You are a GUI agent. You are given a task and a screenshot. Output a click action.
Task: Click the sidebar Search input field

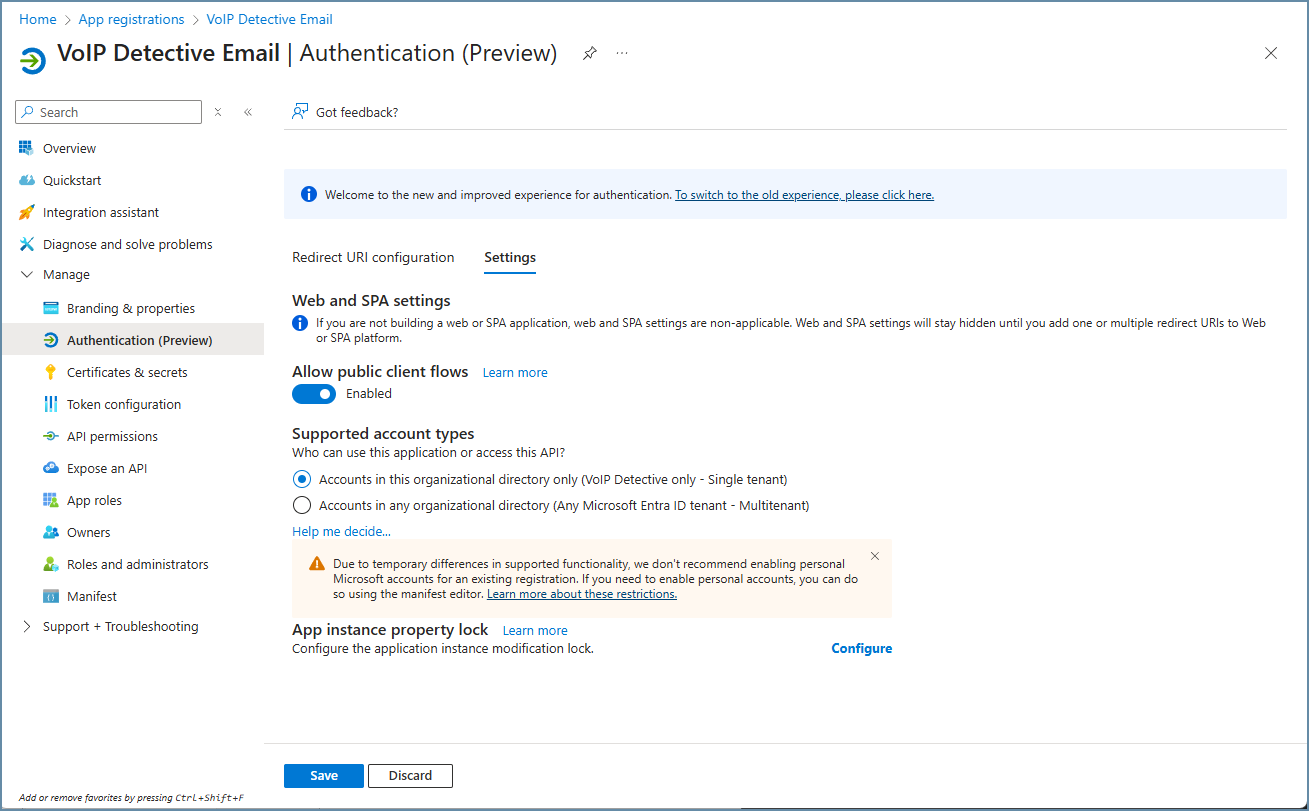pos(109,112)
